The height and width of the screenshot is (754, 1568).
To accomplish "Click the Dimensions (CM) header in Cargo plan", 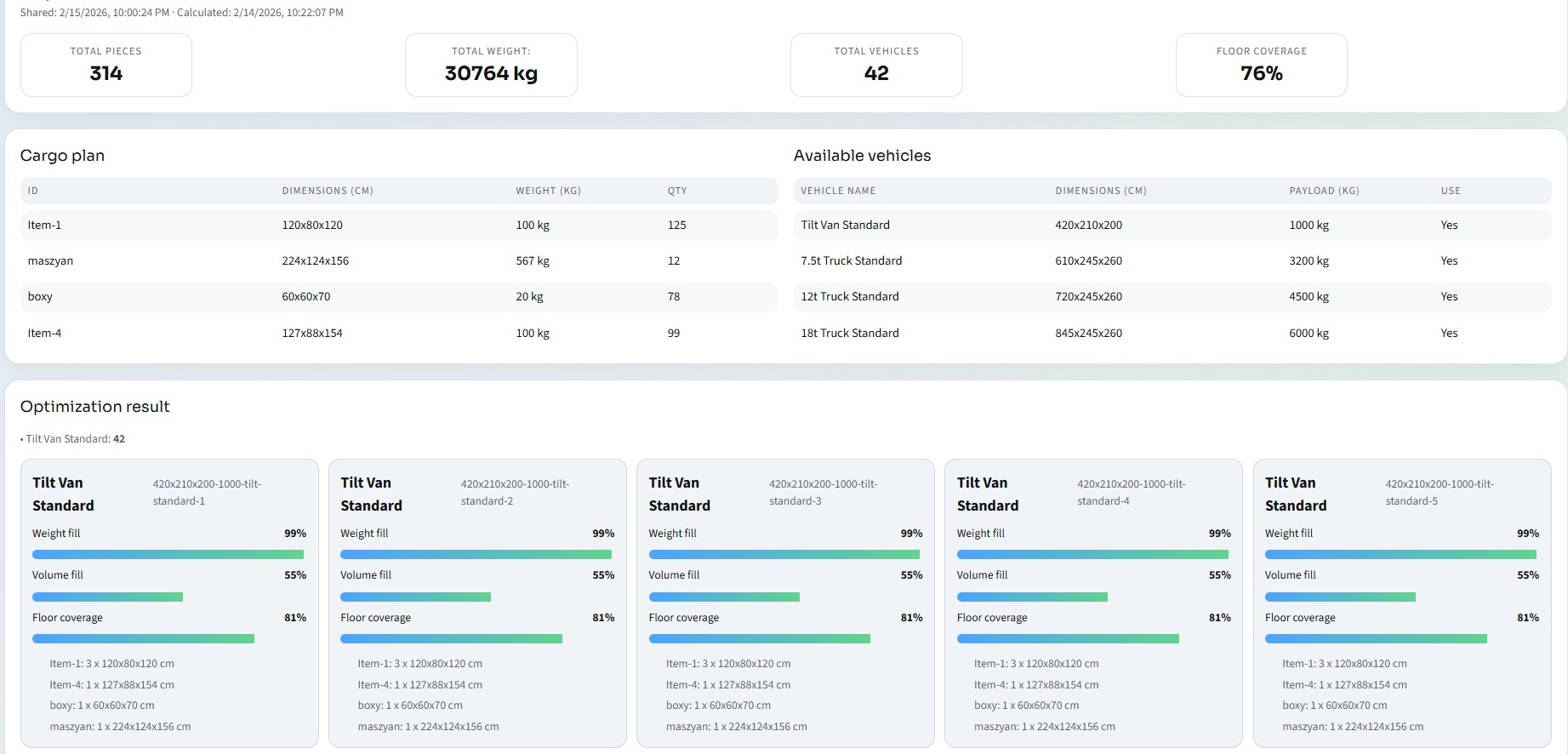I will click(328, 191).
